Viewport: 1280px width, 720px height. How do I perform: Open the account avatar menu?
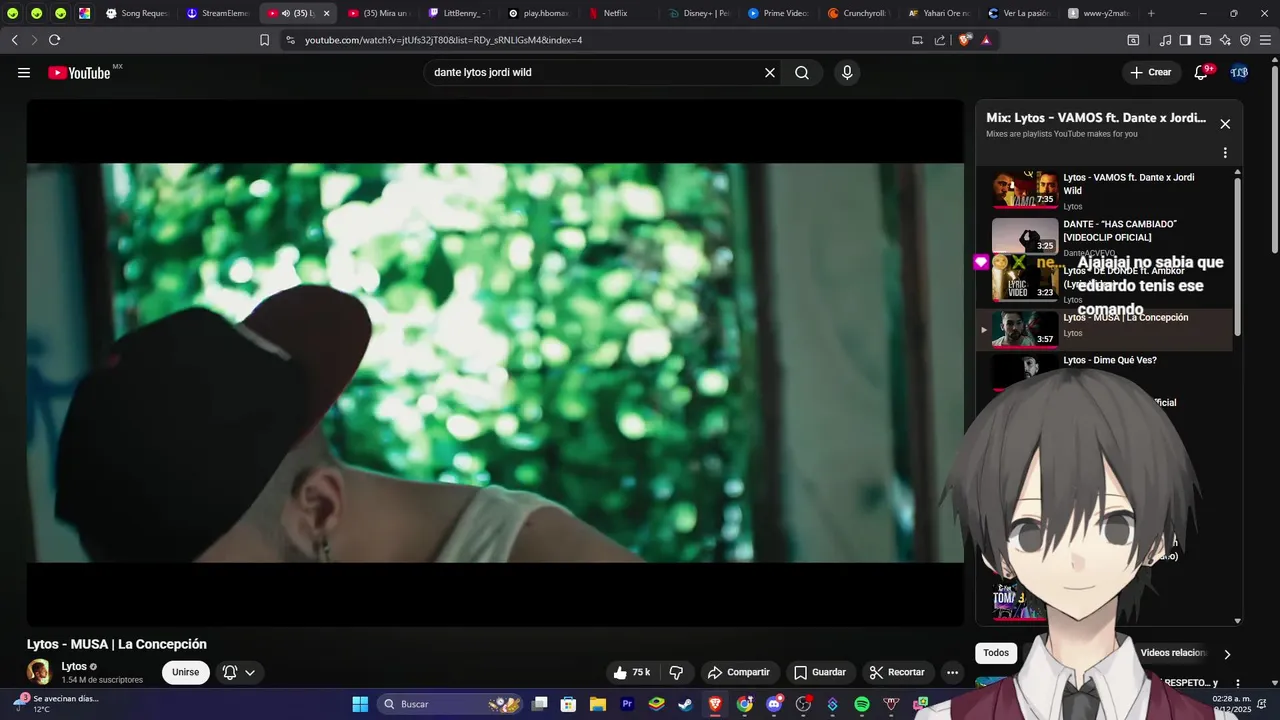point(1239,72)
